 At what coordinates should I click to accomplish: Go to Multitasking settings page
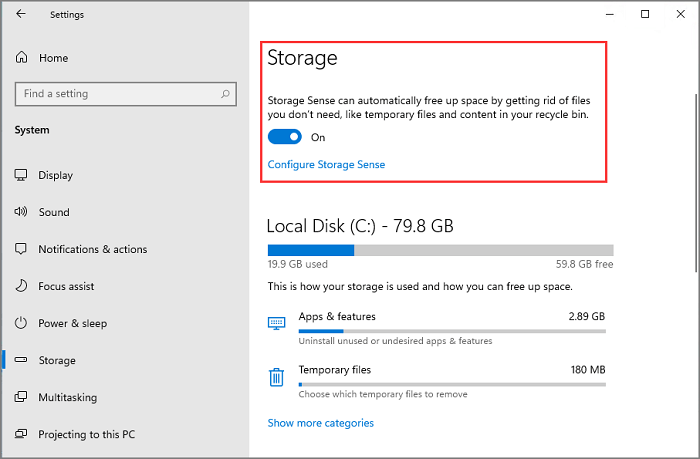tap(67, 397)
